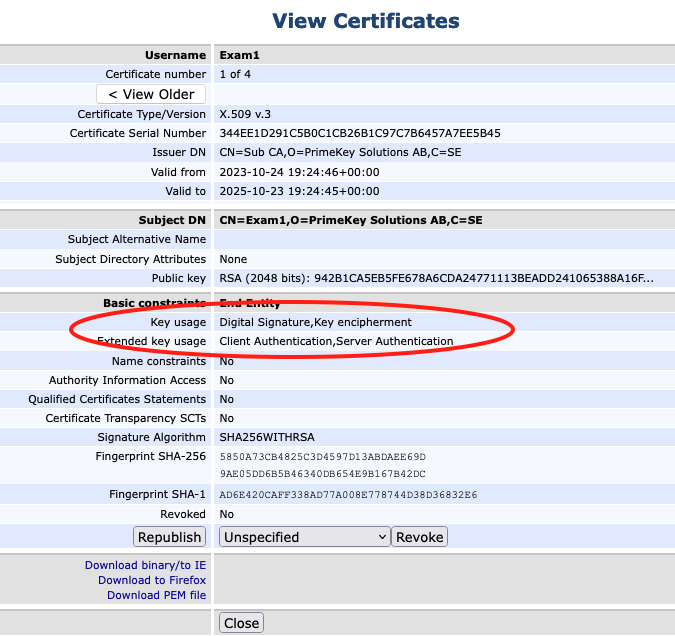Select the Valid to date value
Image resolution: width=675 pixels, height=636 pixels.
point(299,191)
